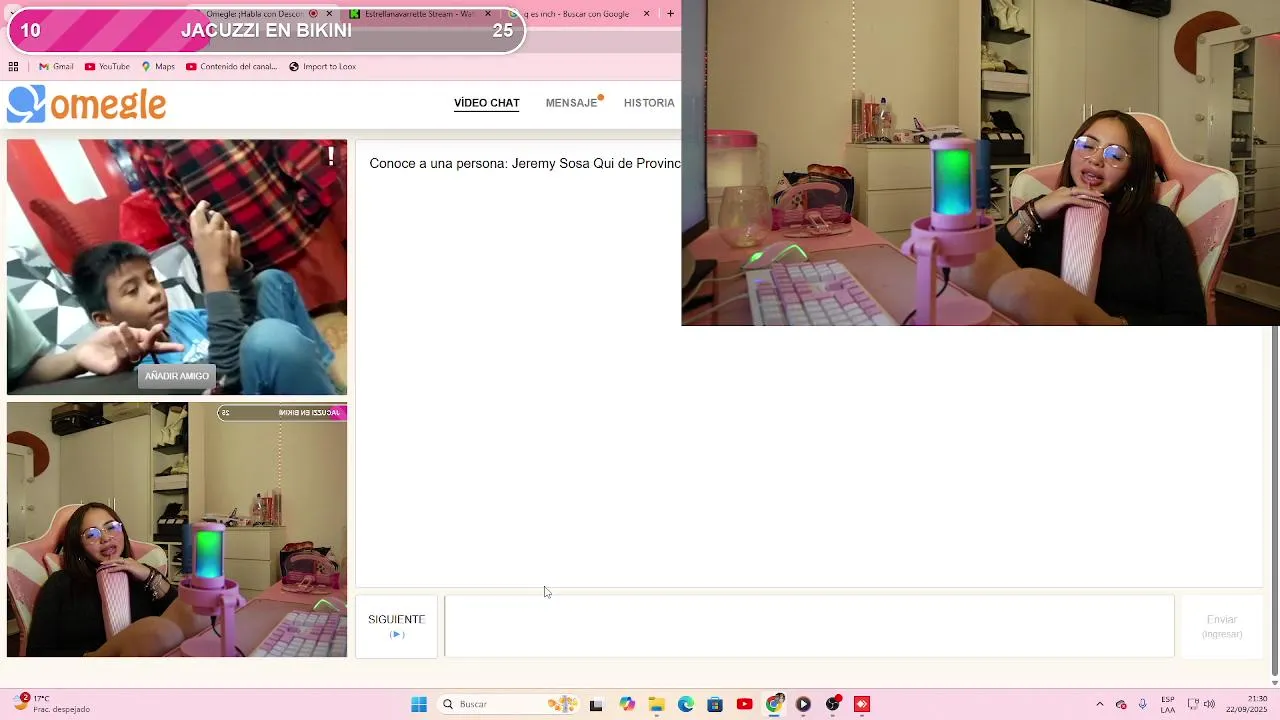Open the ESP LAA language switcher
Screen dimensions: 1280x720
click(1168, 704)
